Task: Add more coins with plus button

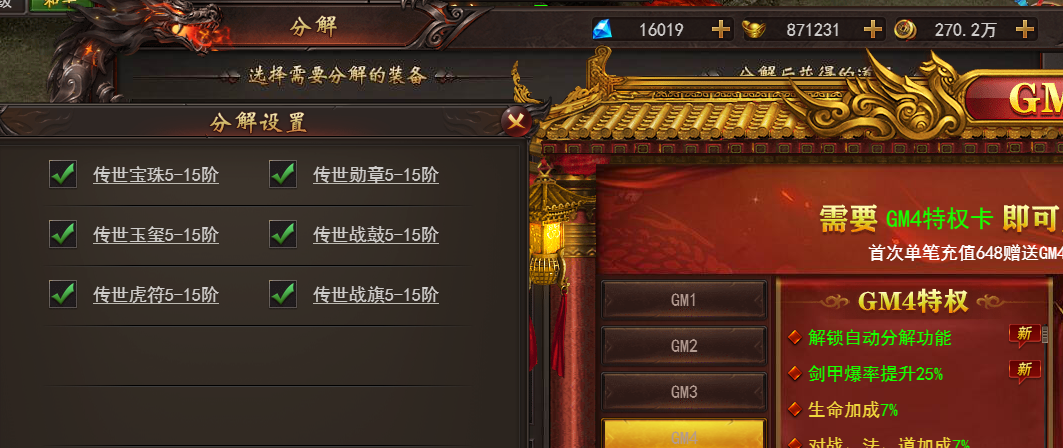Action: [x=1024, y=29]
